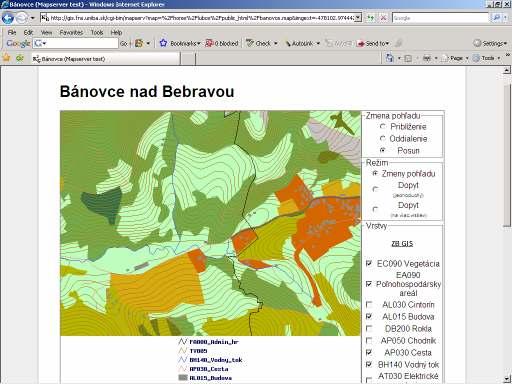This screenshot has width=512, height=384.
Task: Click the magnifier search icon beside search box
Action: [x=496, y=18]
